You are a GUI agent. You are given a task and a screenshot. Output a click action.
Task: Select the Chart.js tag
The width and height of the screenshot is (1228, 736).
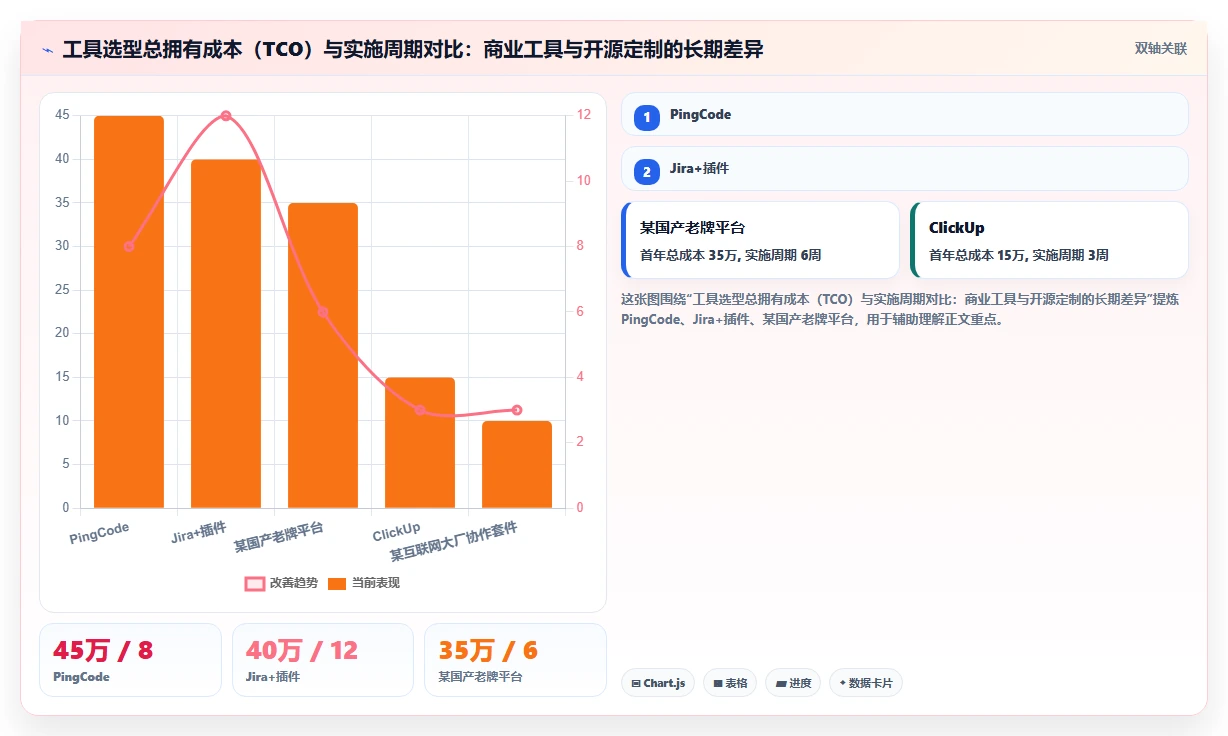point(658,683)
